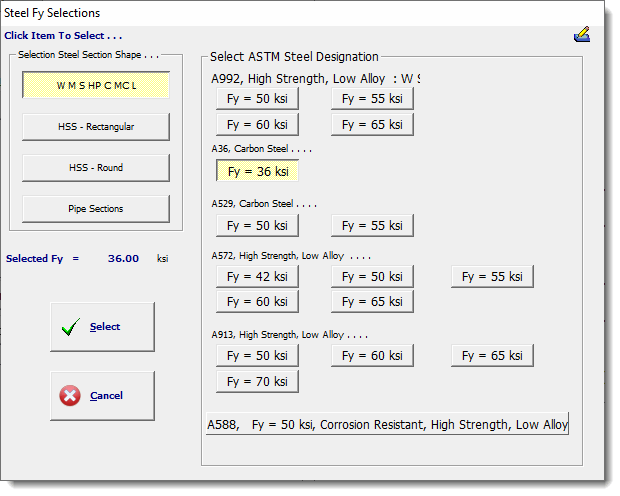The image size is (620, 496).
Task: Click the Selected Fy value 36.00
Action: 123,258
